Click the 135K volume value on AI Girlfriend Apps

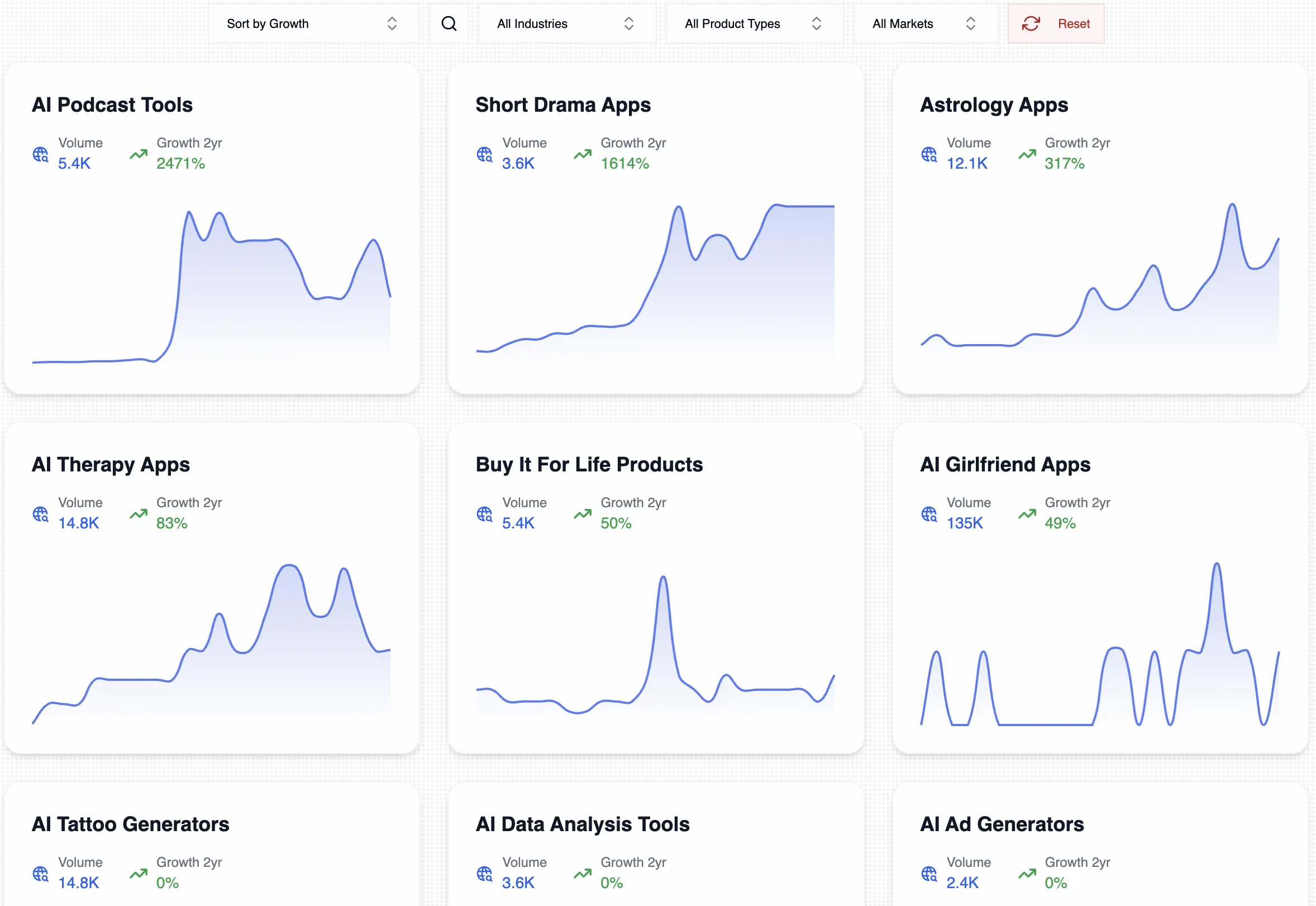coord(965,523)
